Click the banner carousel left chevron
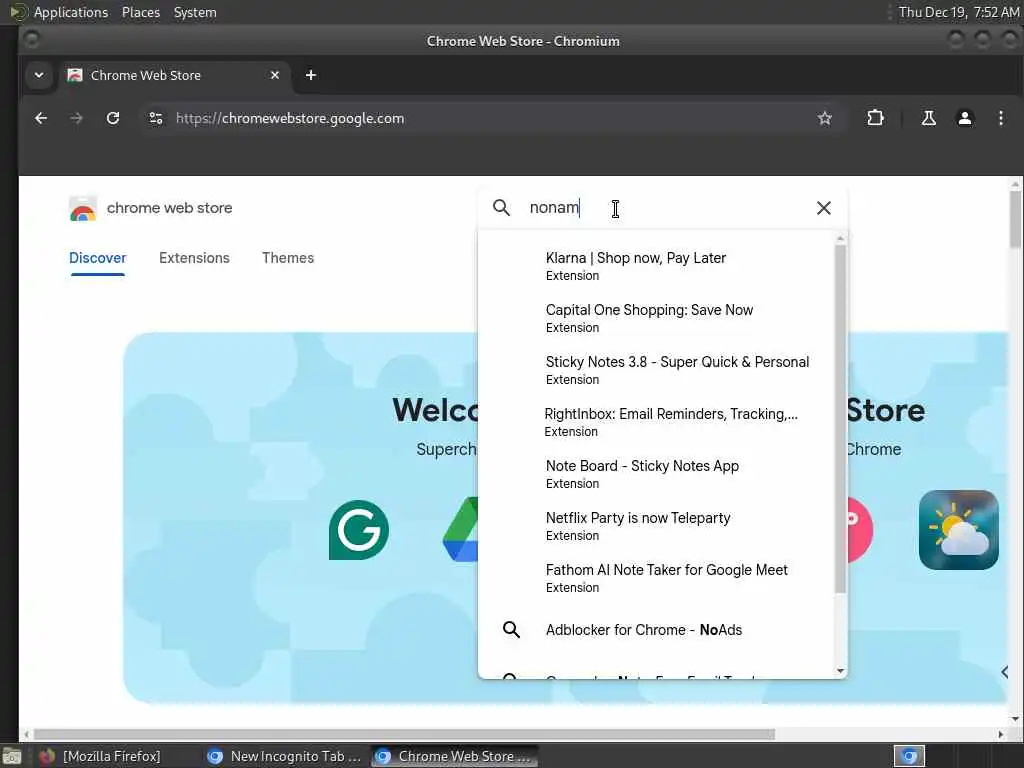This screenshot has width=1024, height=768. tap(1004, 671)
